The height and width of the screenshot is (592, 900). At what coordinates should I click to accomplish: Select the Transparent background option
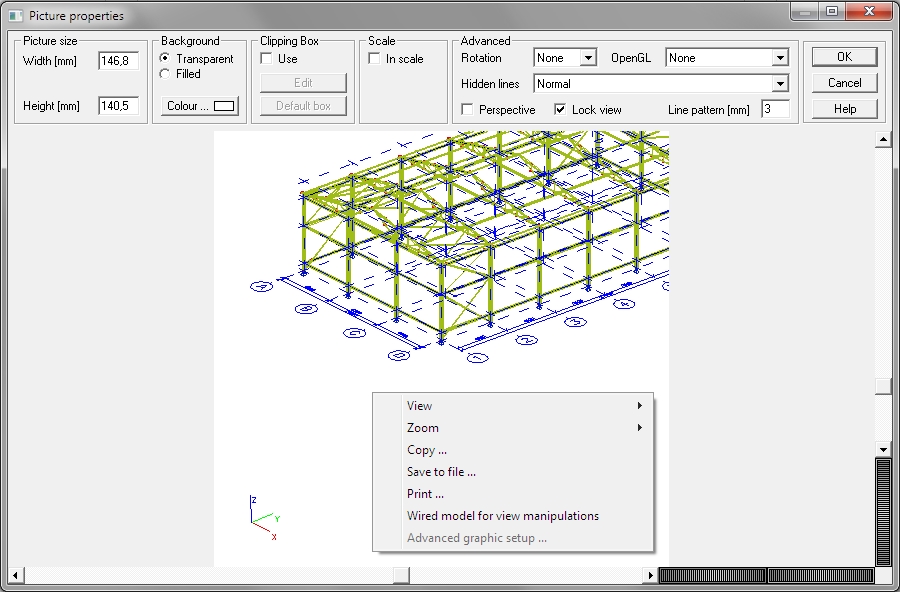coord(165,59)
